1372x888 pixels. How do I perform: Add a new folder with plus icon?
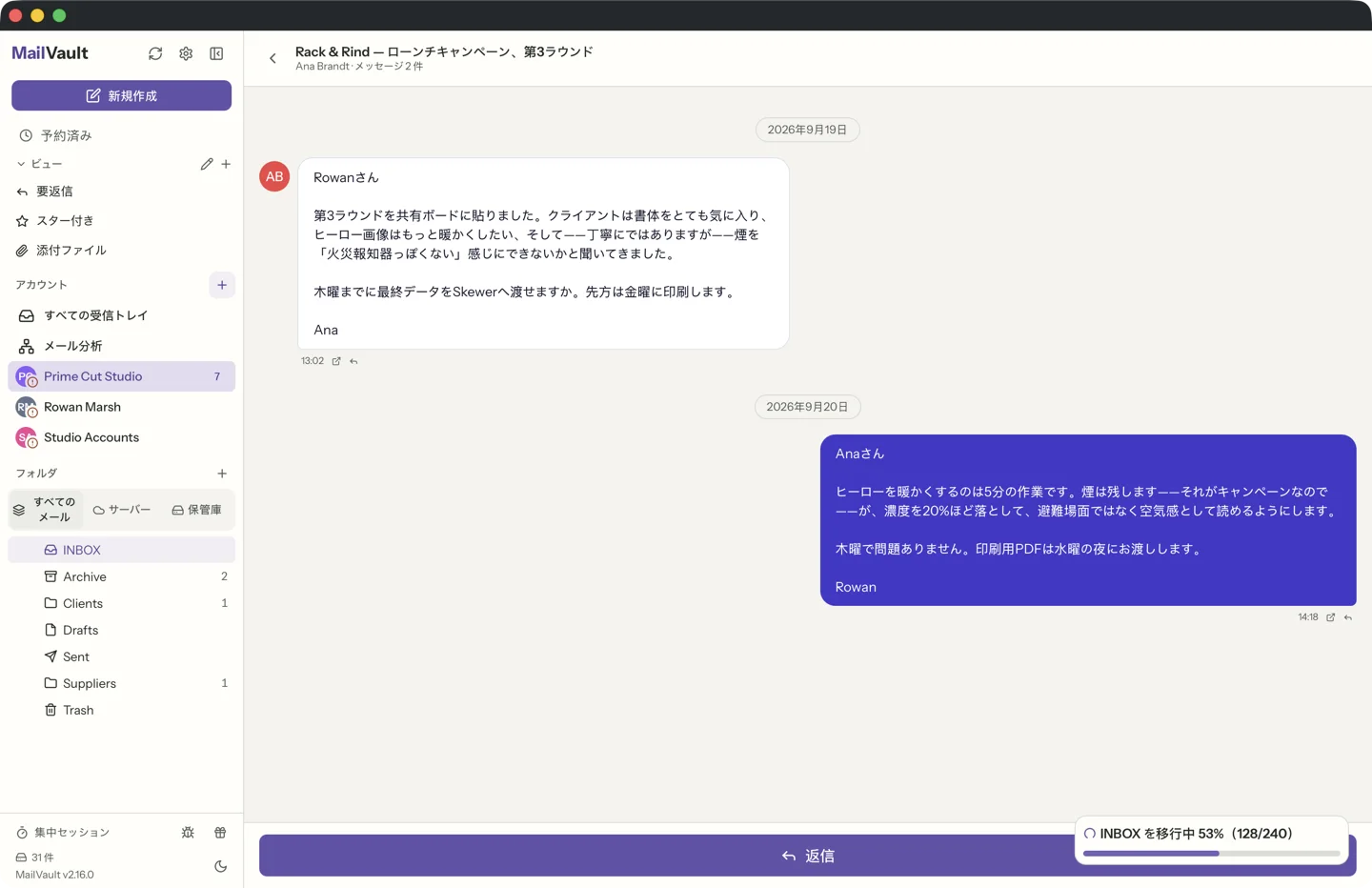pyautogui.click(x=222, y=474)
